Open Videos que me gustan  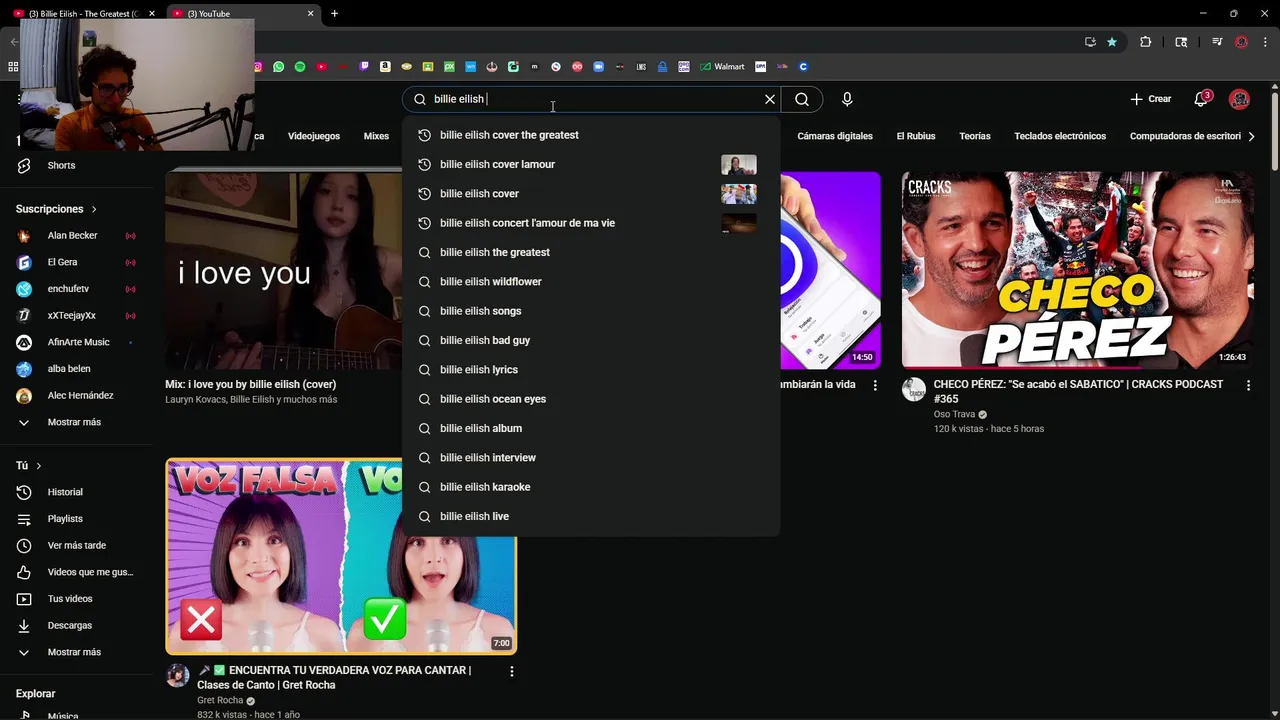click(90, 572)
